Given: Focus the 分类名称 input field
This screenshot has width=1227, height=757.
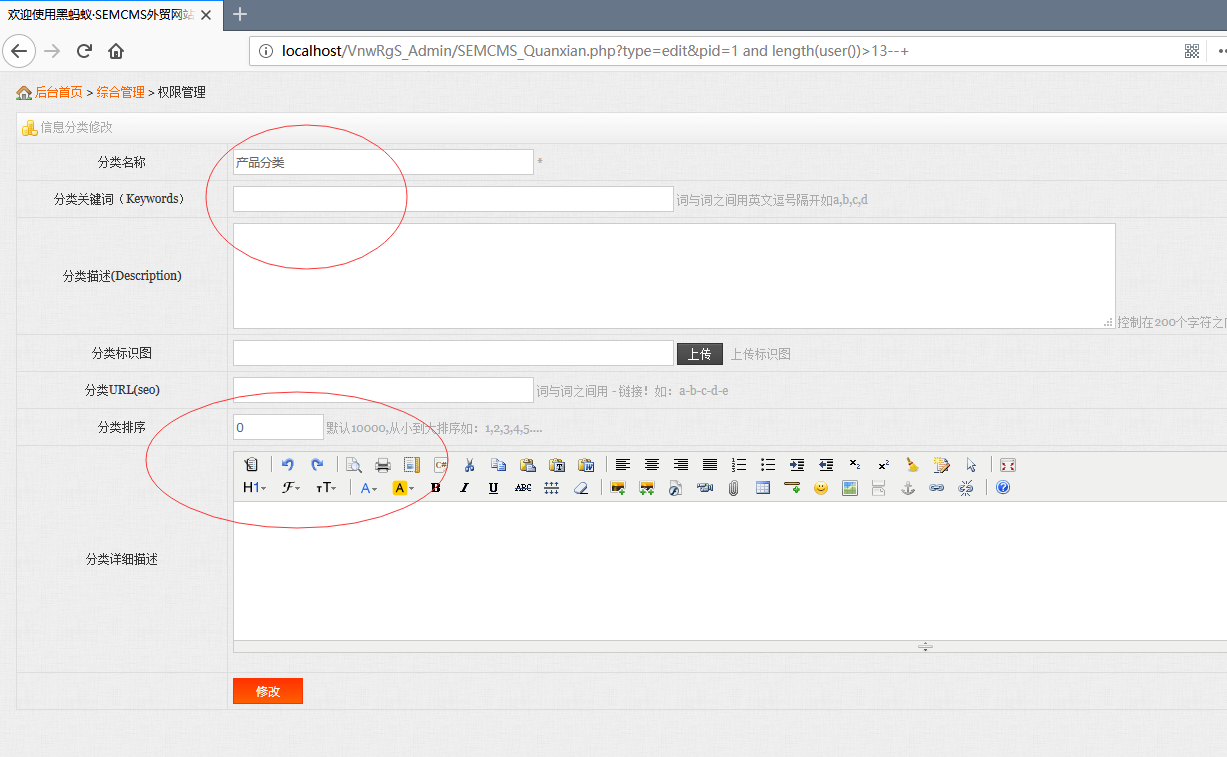Looking at the screenshot, I should click(x=383, y=162).
